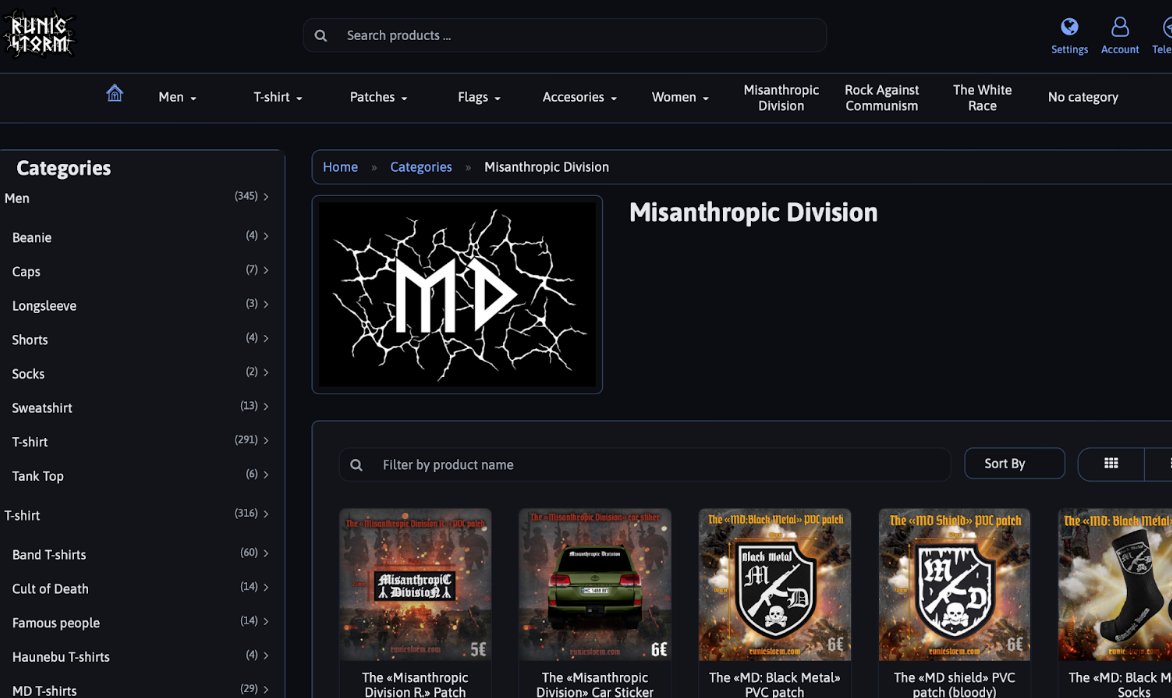Open Settings globe icon
The image size is (1172, 698).
pyautogui.click(x=1070, y=27)
